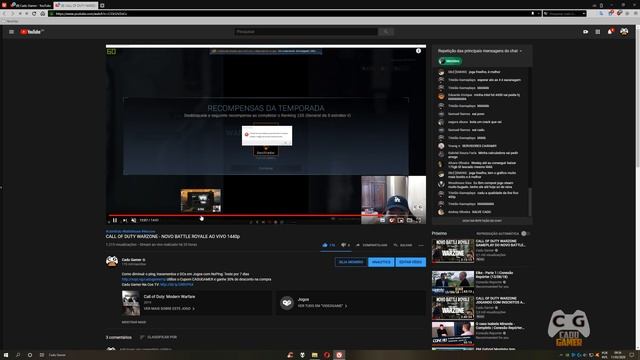
Task: Click the YouTube search magnifier button
Action: 386,31
